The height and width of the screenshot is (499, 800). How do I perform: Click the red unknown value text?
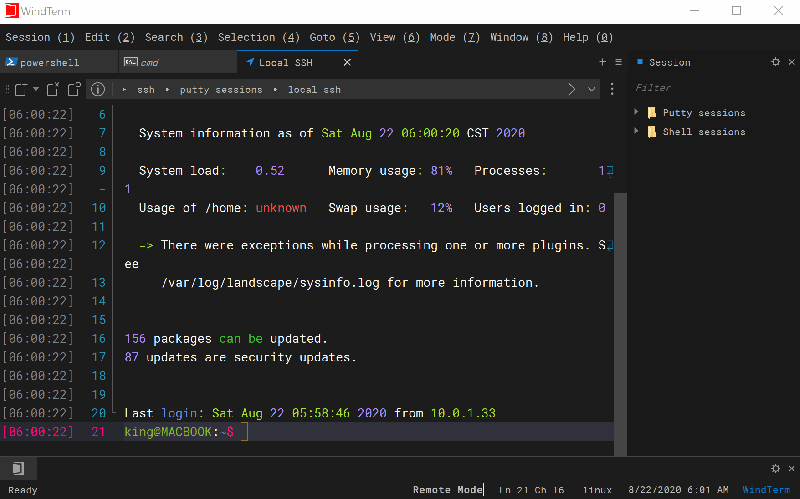coord(281,208)
